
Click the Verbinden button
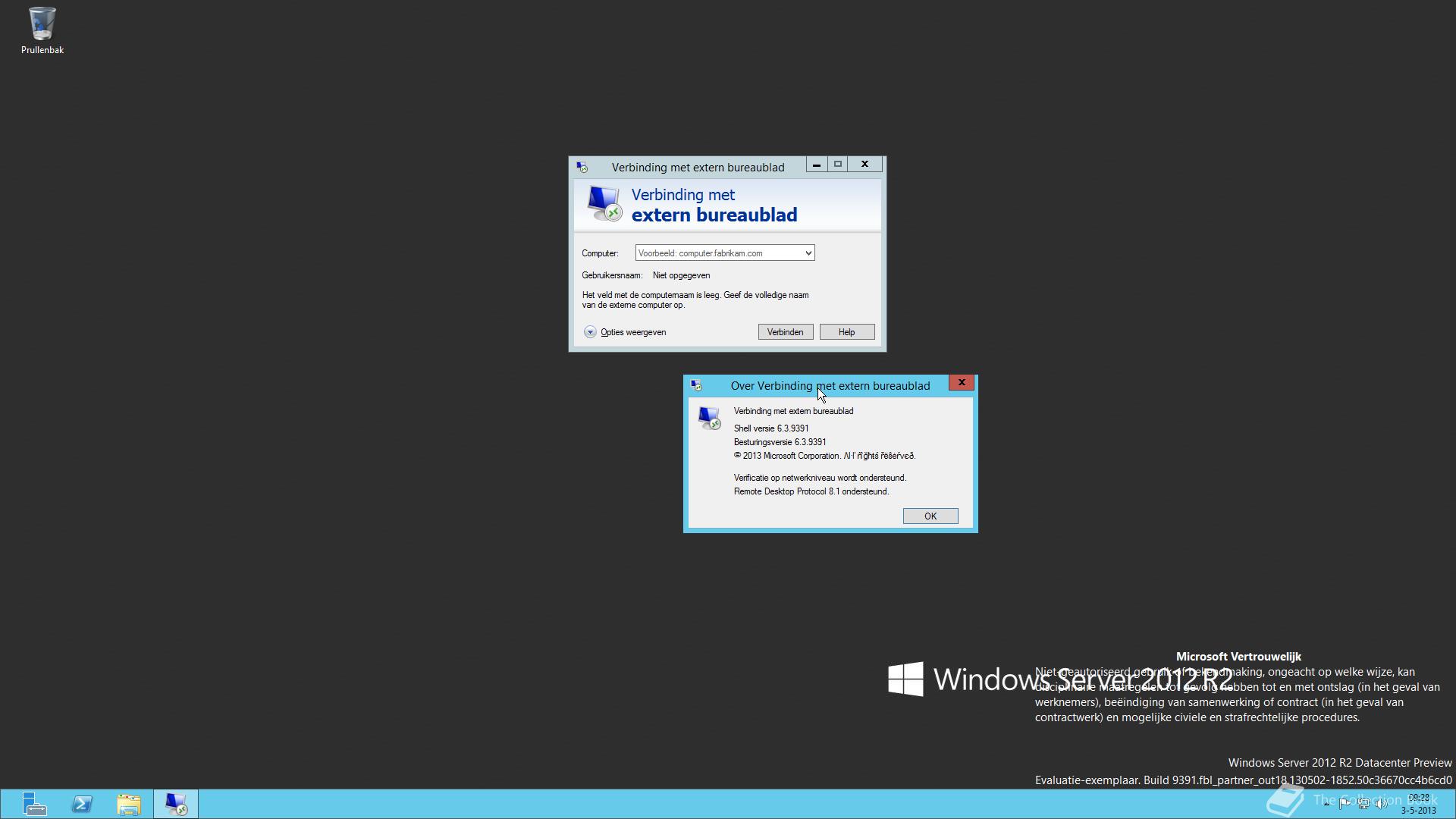[785, 332]
